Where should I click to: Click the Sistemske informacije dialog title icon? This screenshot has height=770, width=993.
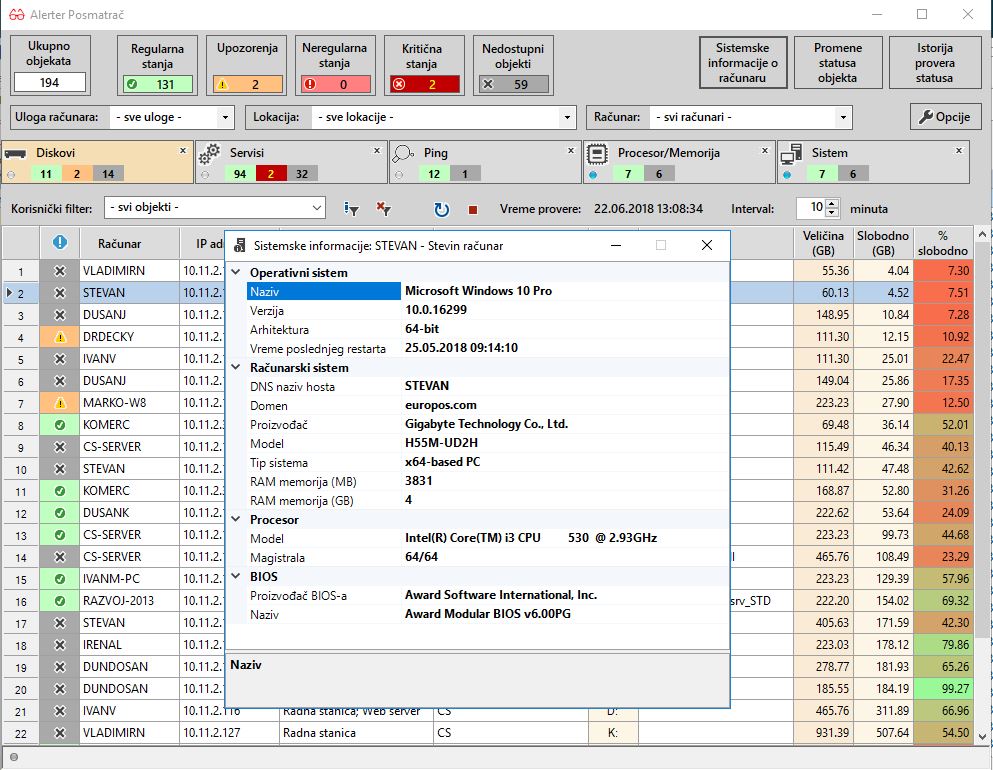click(x=239, y=246)
